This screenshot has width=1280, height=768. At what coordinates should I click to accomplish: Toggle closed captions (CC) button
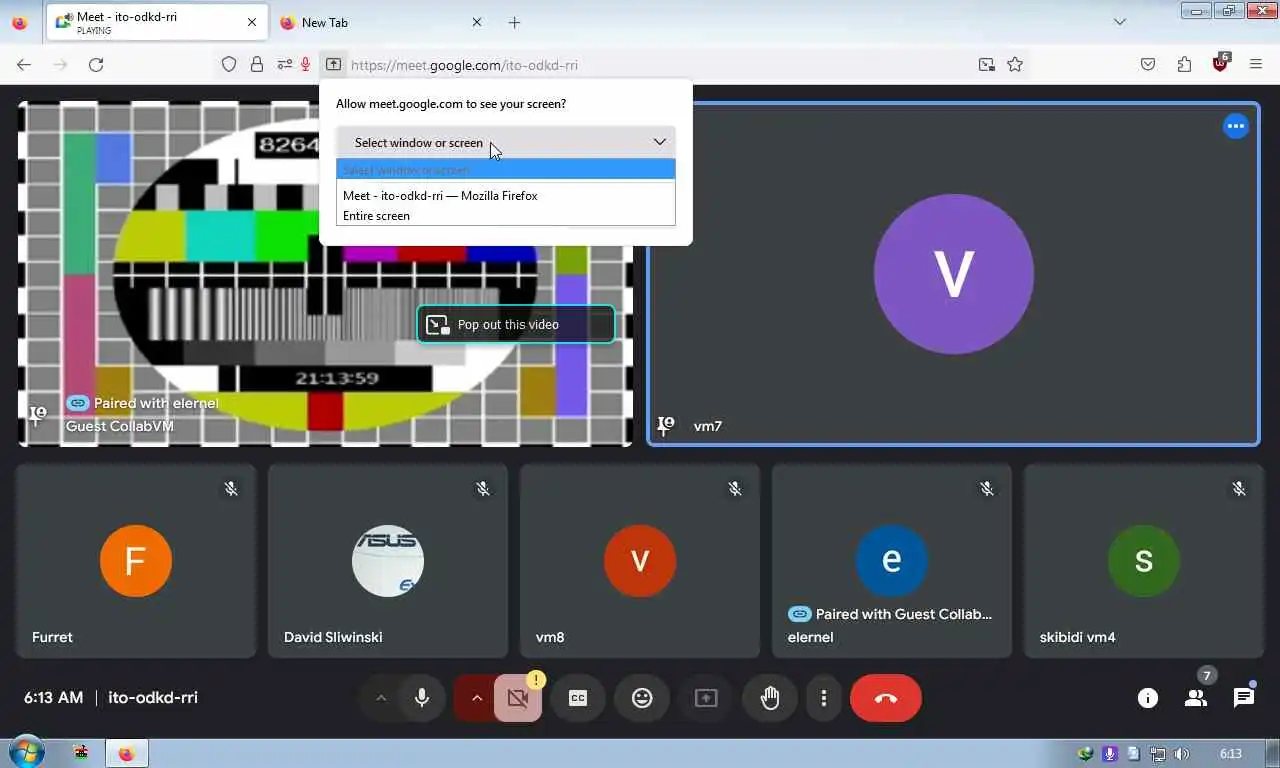click(x=578, y=698)
